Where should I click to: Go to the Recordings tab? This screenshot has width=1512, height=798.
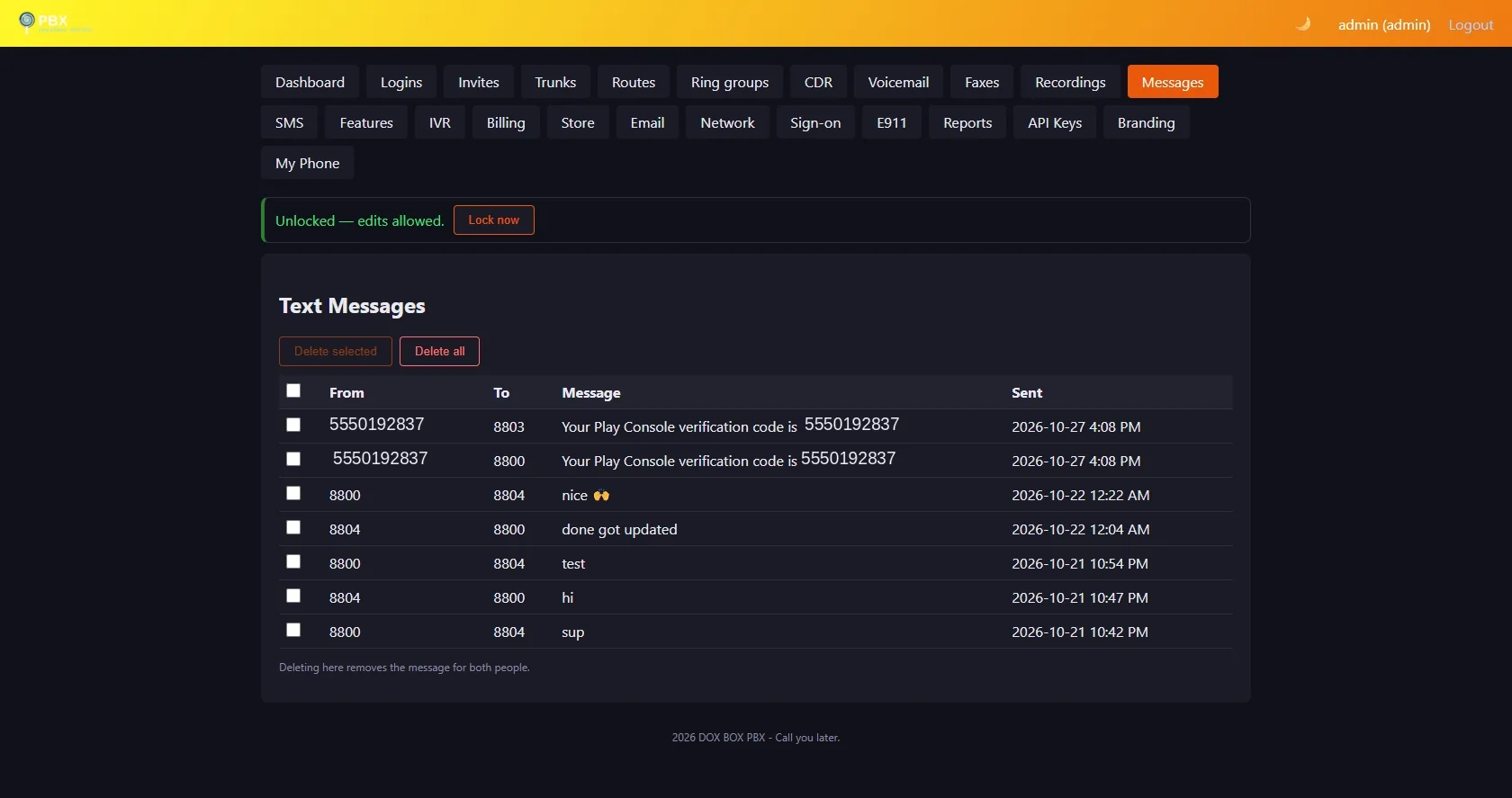point(1070,82)
